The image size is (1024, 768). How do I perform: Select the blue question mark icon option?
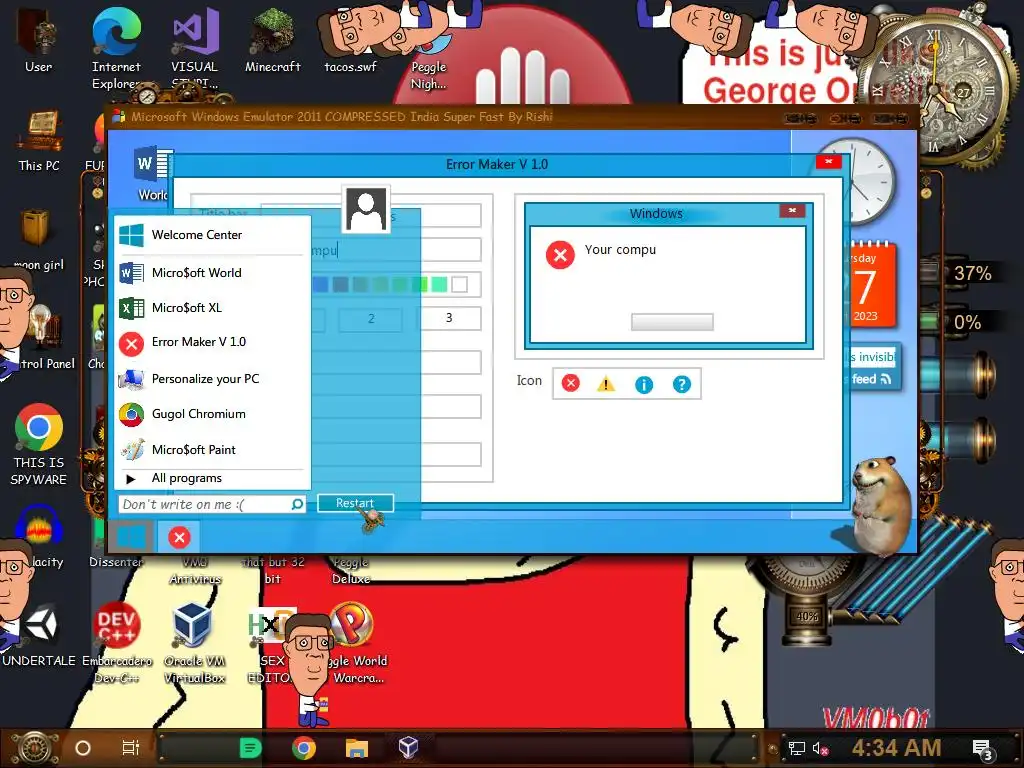(682, 385)
